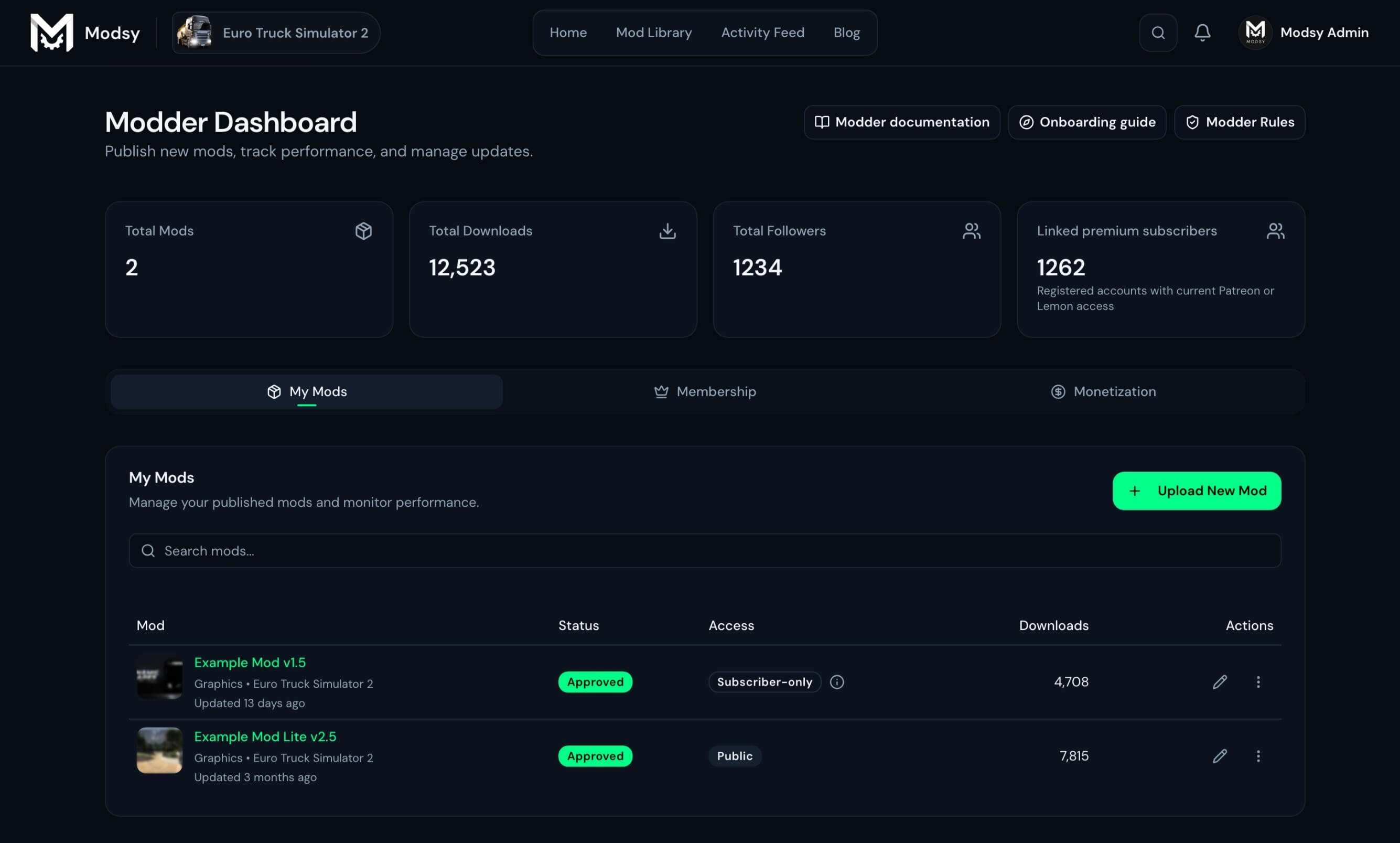Click the Total Downloads download icon
This screenshot has width=1400, height=843.
pos(667,231)
